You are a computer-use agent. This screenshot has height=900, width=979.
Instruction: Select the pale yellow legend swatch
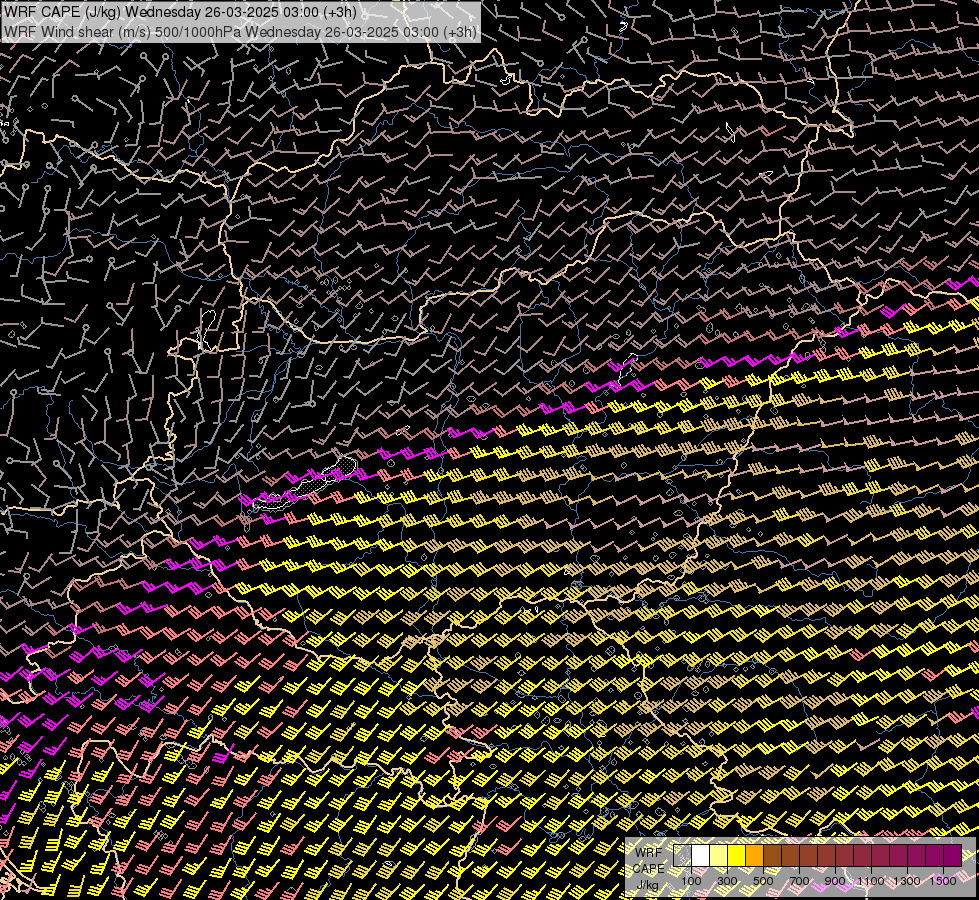[x=719, y=855]
